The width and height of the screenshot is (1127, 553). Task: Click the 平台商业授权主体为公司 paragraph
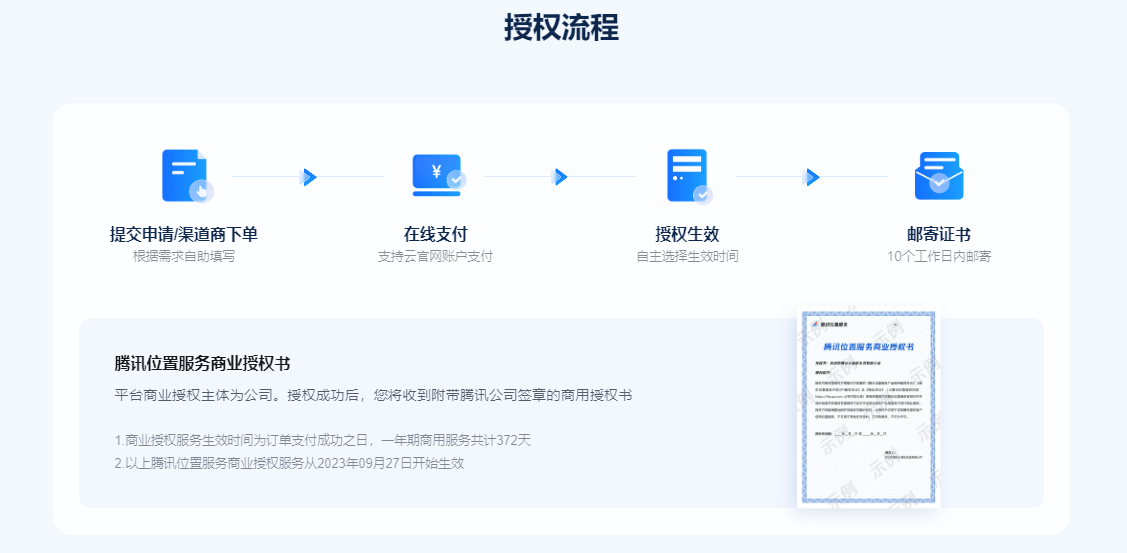coord(374,396)
